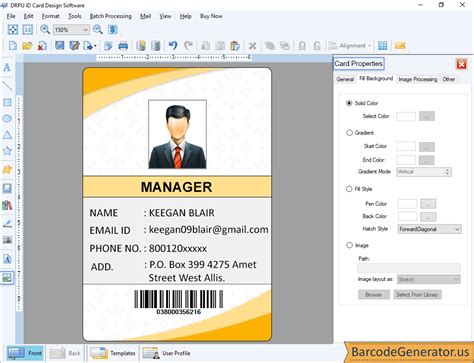Choose the Image radio option
The height and width of the screenshot is (363, 474).
pos(349,245)
